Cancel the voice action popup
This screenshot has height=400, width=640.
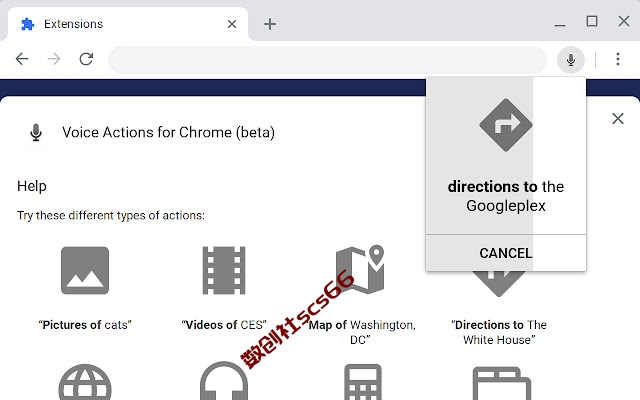[506, 253]
